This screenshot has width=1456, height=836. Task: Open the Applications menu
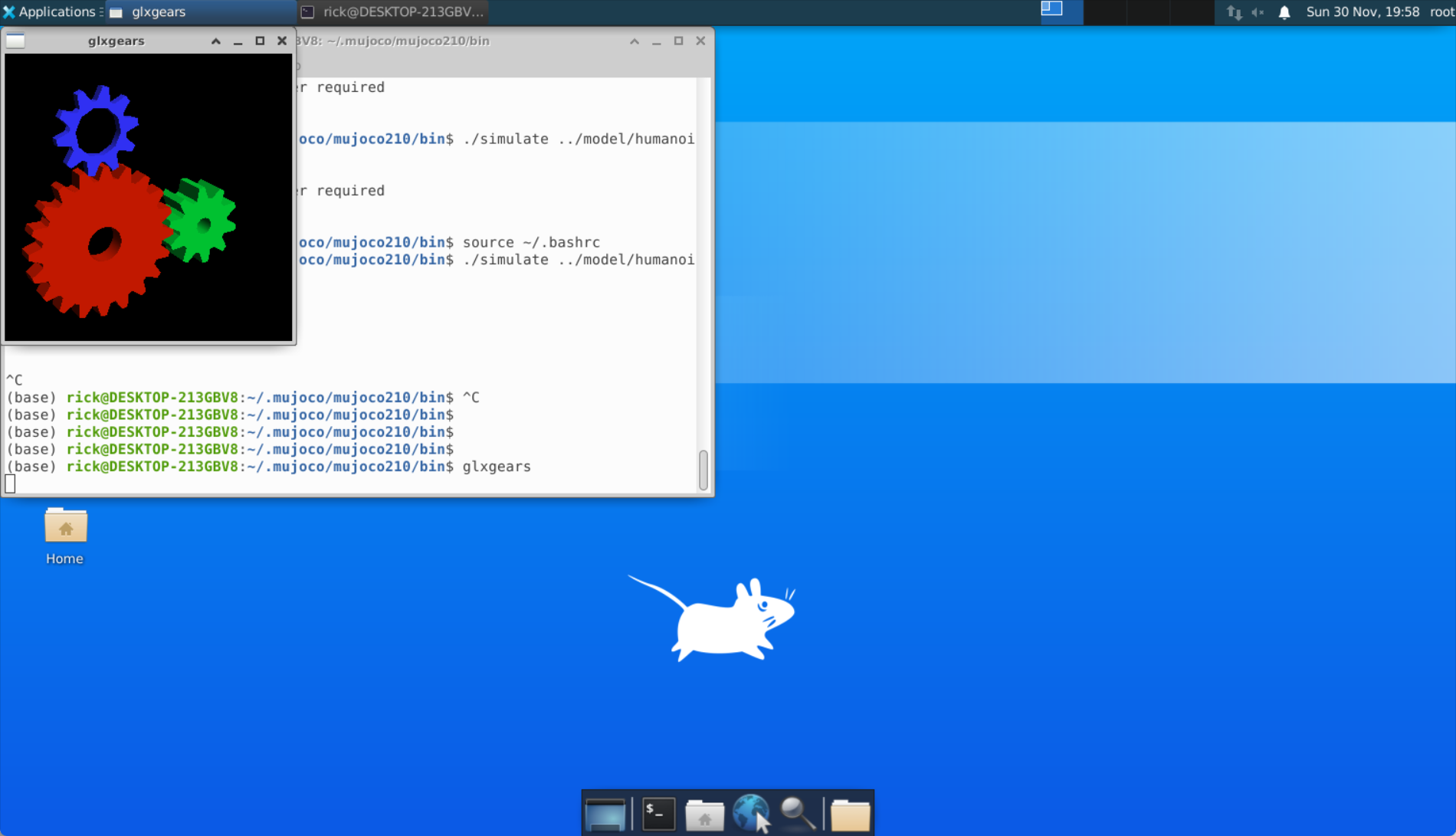tap(51, 12)
